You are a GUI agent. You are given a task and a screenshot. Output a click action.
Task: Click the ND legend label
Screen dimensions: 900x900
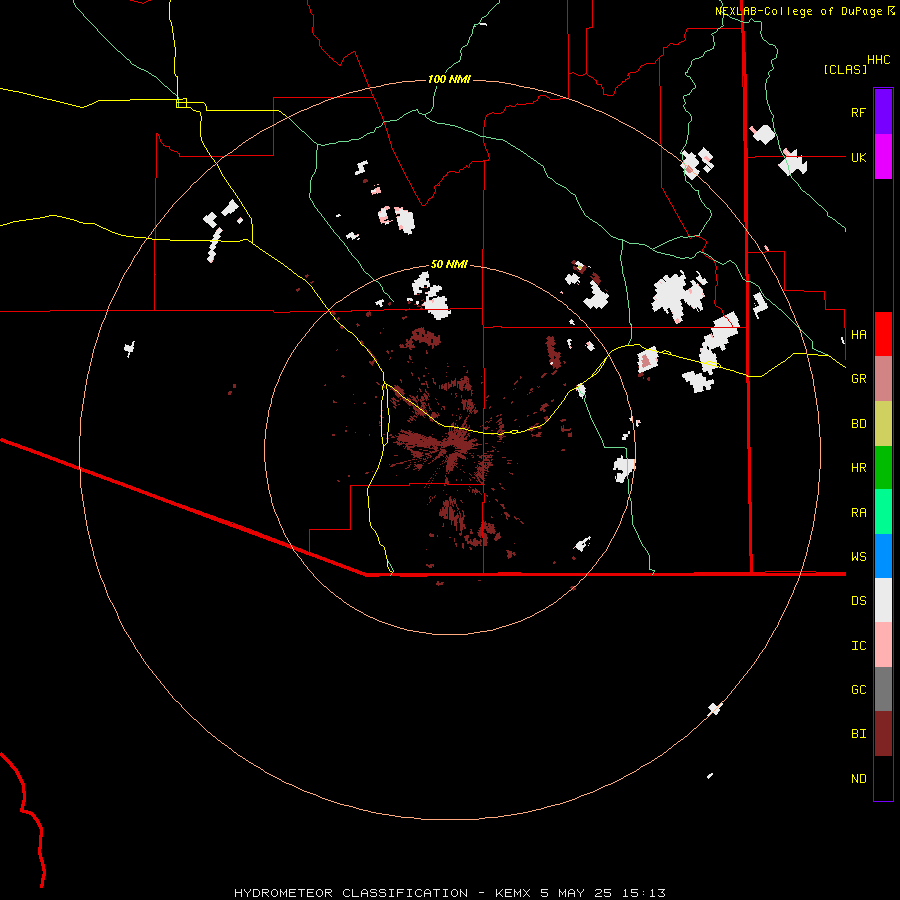858,778
